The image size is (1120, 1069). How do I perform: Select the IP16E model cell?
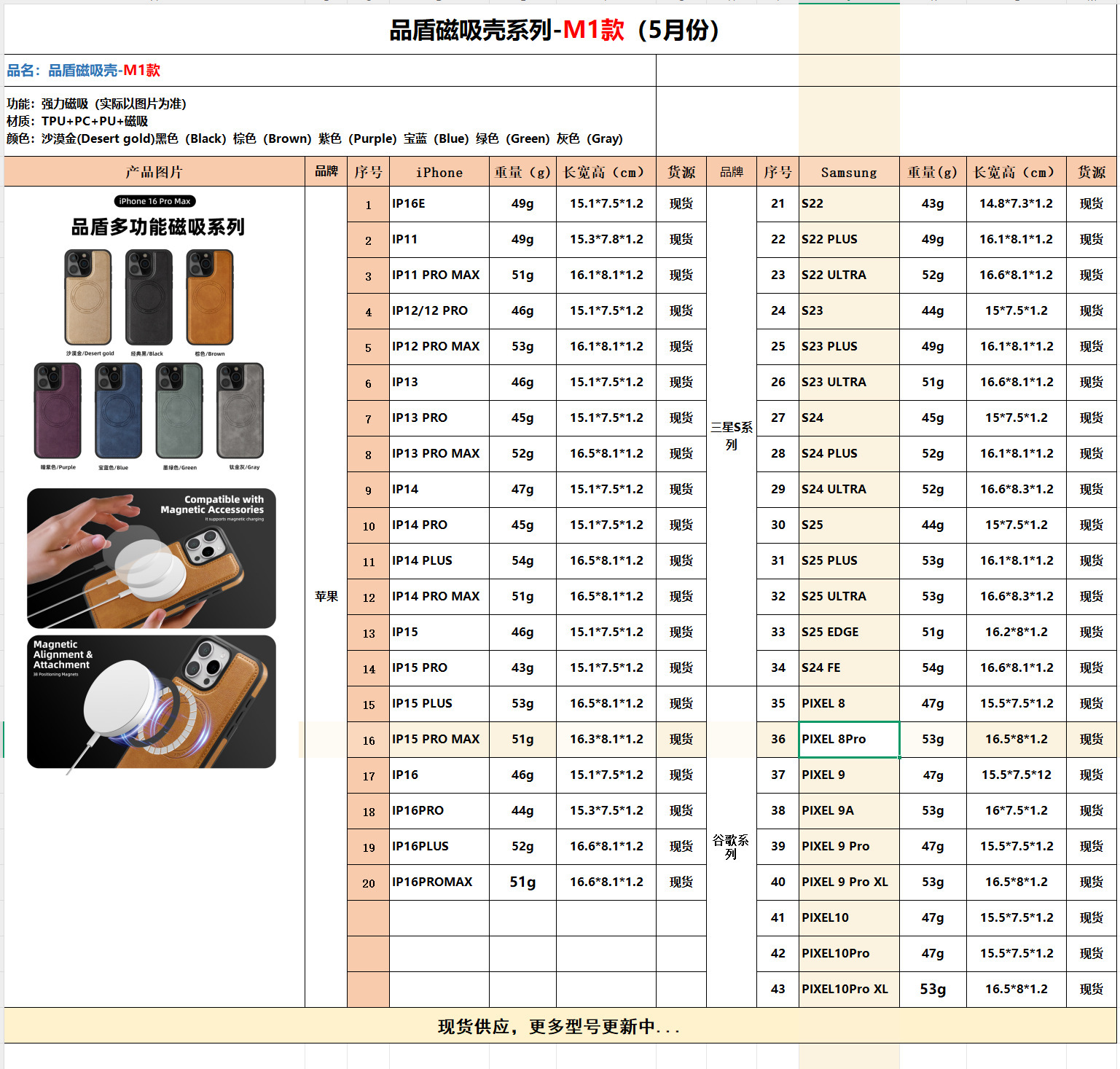coord(439,204)
